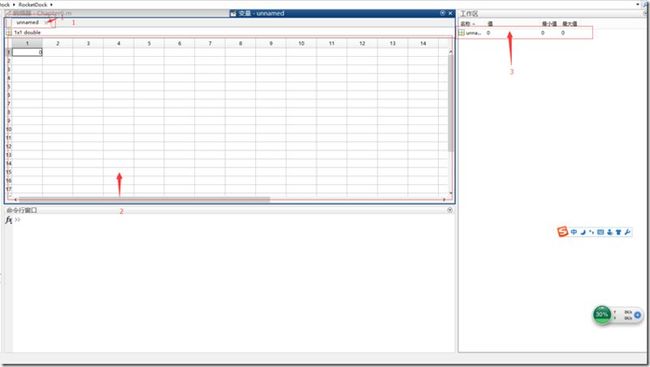Toggle Chinese input mode on Sogou bar
This screenshot has width=650, height=367.
[x=574, y=232]
